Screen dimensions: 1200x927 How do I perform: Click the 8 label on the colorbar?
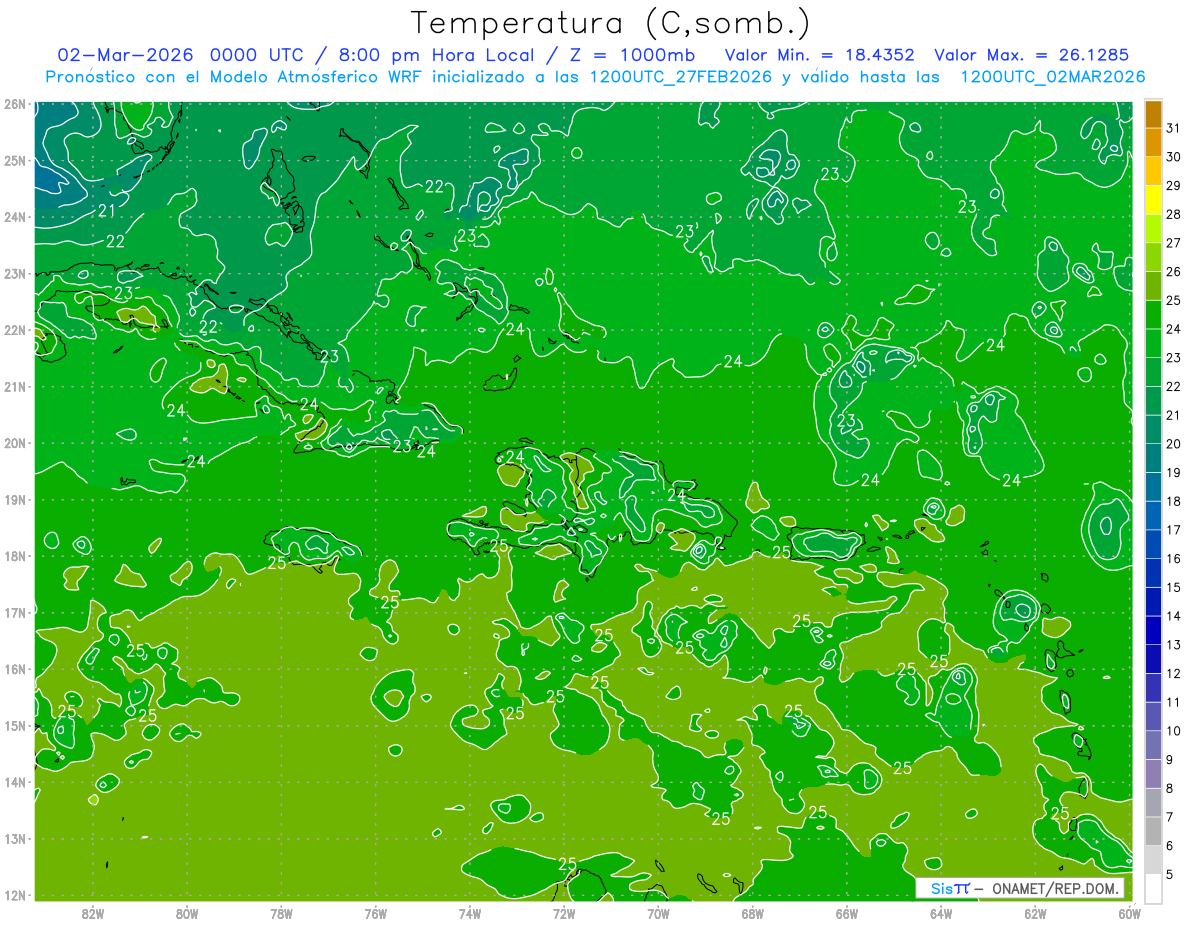click(1170, 789)
